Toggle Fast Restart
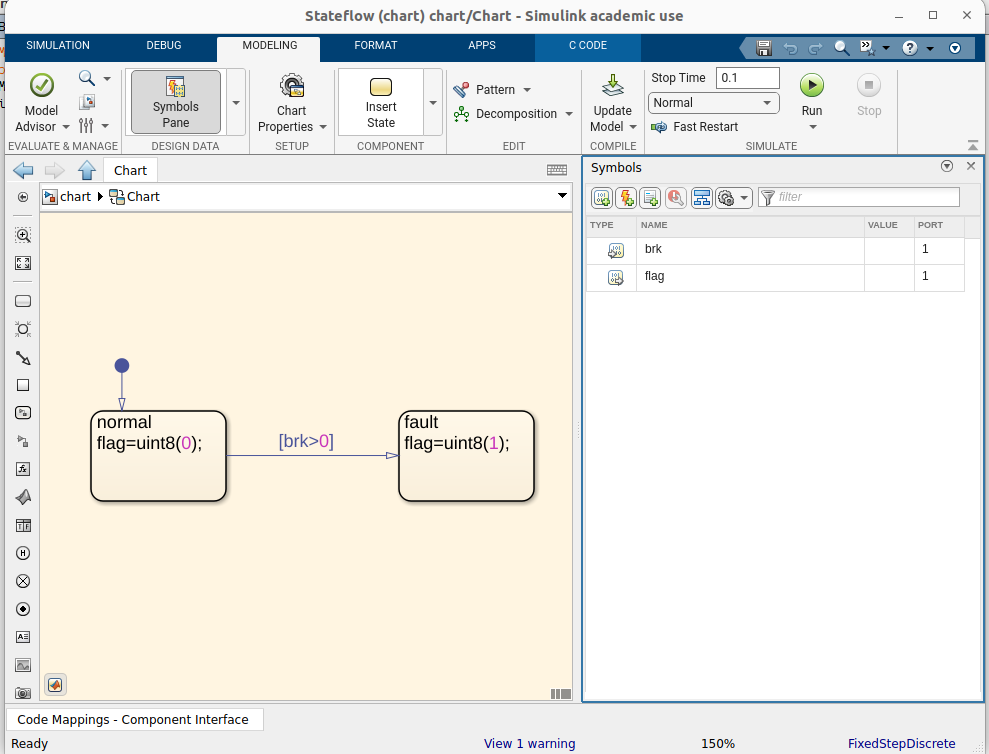Screen dimensions: 989x754 pyautogui.click(x=694, y=127)
